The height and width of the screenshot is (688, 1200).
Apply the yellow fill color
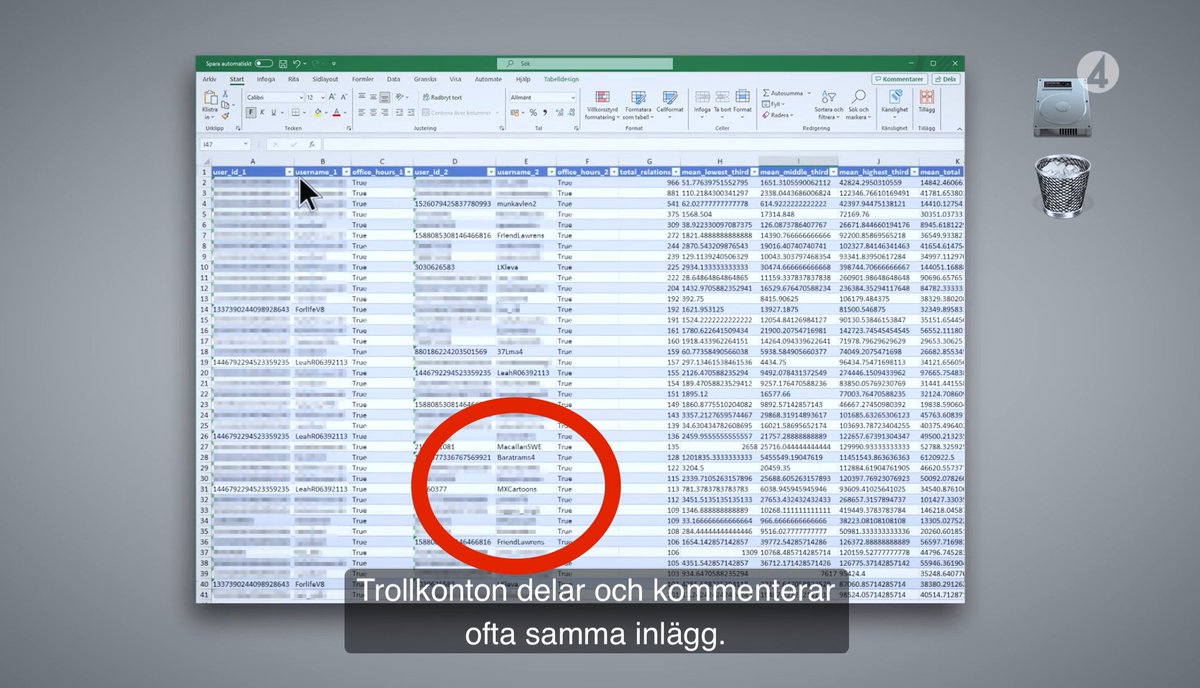(x=318, y=113)
